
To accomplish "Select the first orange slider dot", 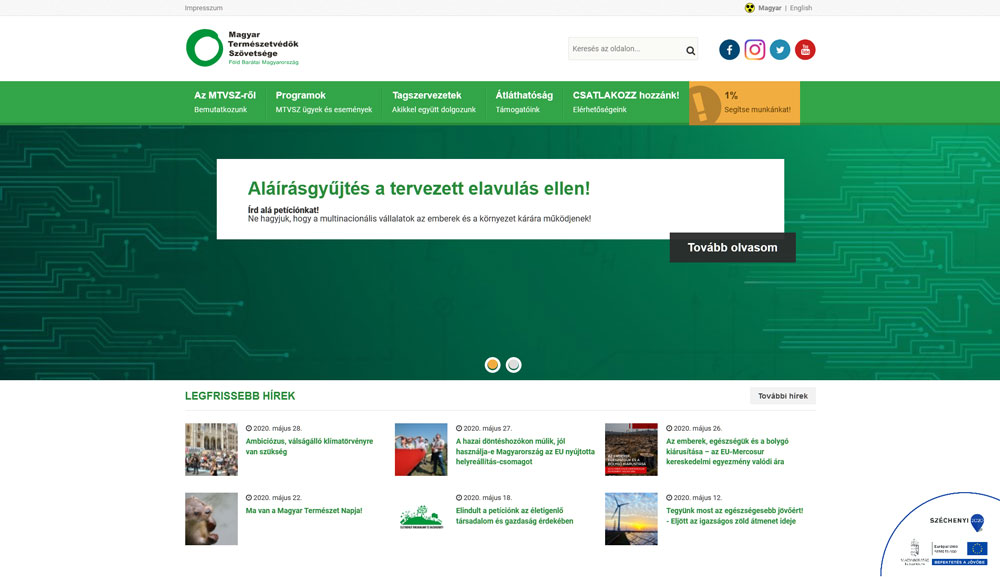I will (493, 365).
